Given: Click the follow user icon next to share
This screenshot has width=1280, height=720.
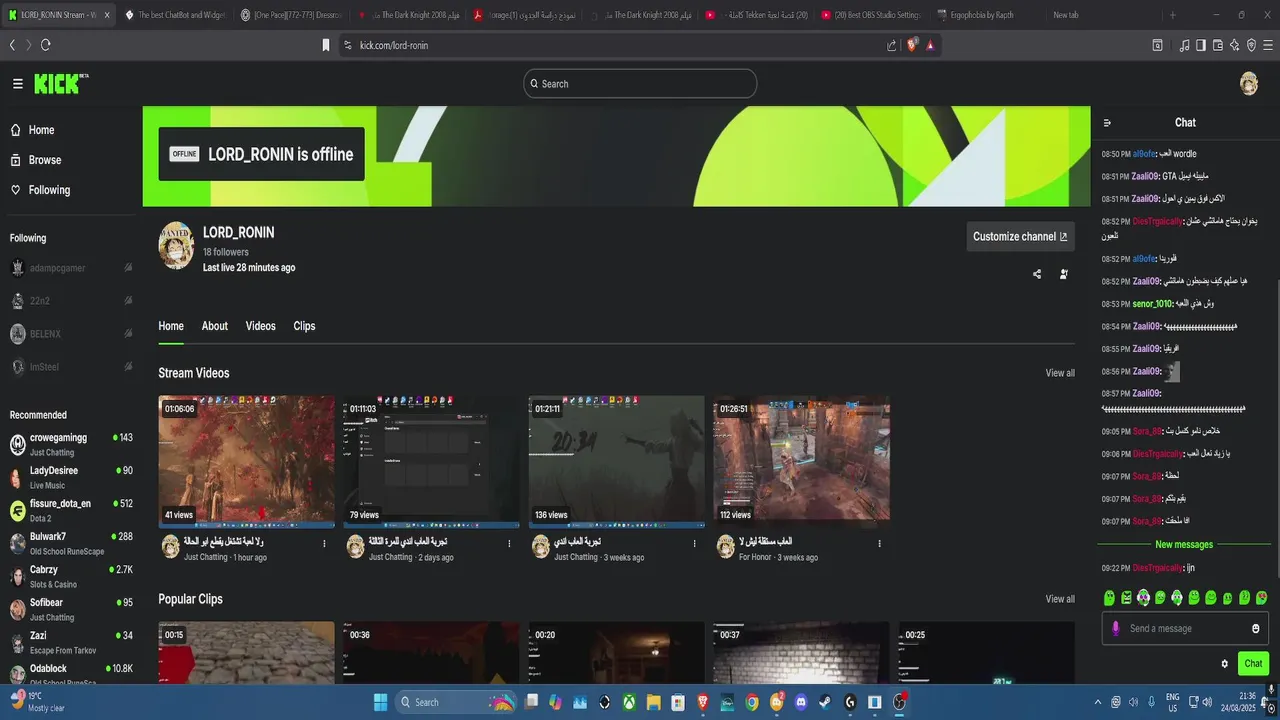Looking at the screenshot, I should point(1064,274).
